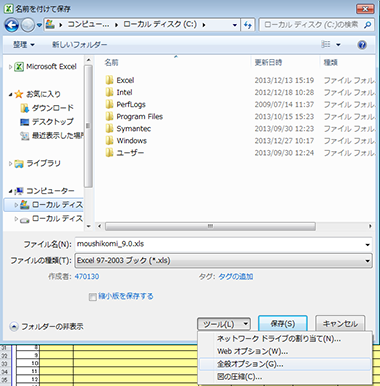Open the ファイルの種類 combo box
The image size is (380, 386).
coord(223,260)
